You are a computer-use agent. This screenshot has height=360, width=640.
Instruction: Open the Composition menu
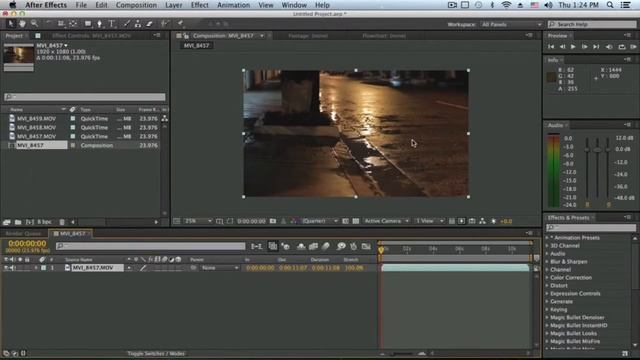point(136,5)
